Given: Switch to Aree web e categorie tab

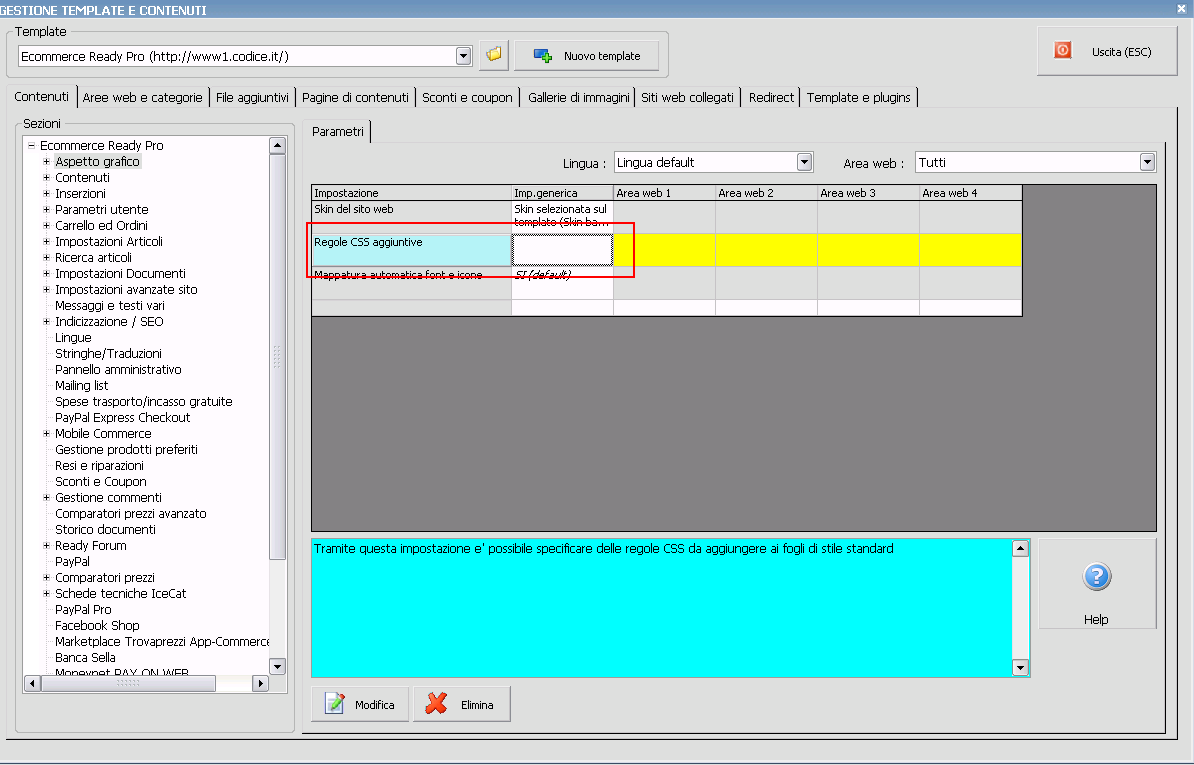Looking at the screenshot, I should point(142,97).
